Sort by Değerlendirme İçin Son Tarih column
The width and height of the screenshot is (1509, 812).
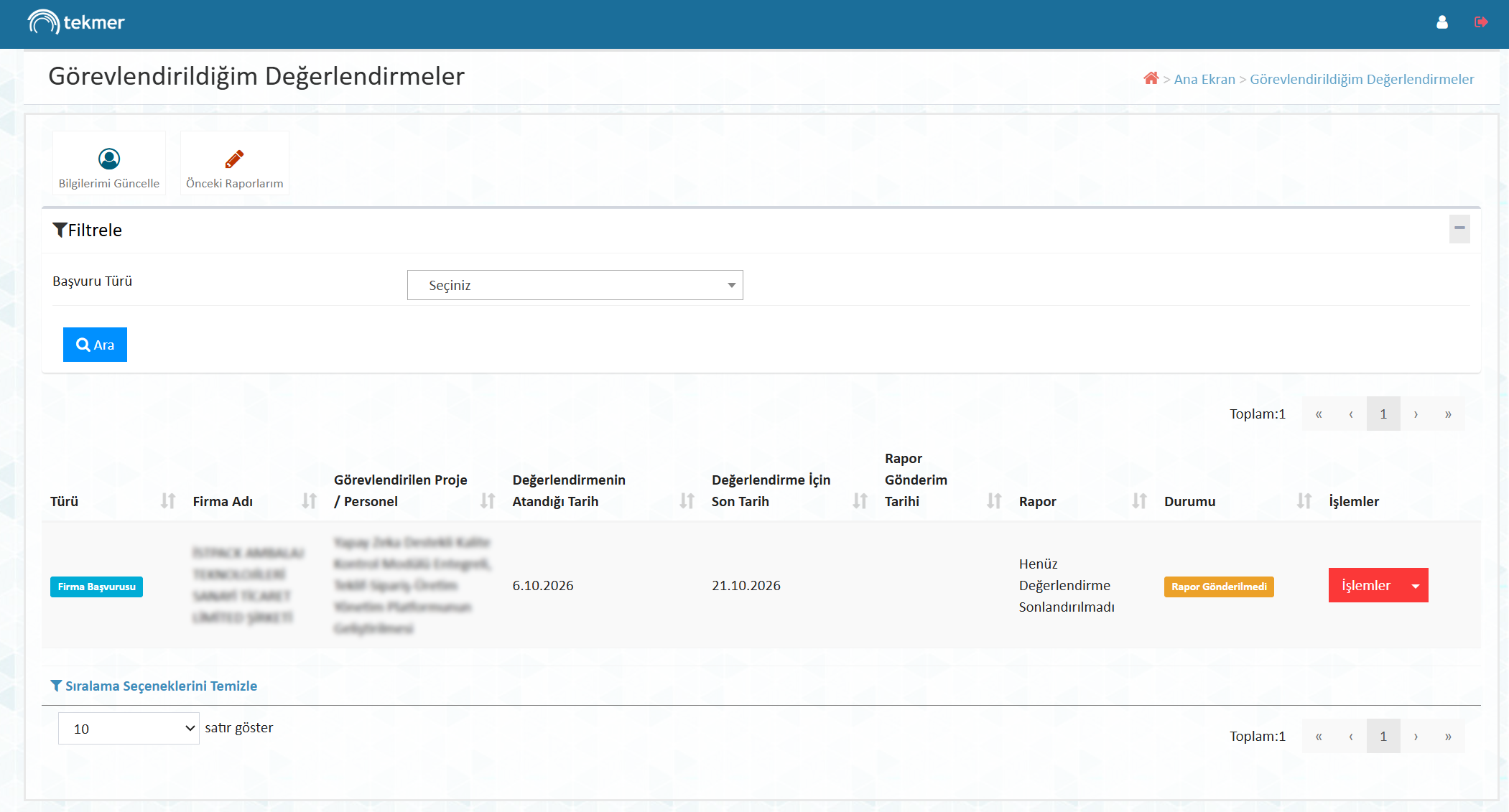(x=860, y=500)
